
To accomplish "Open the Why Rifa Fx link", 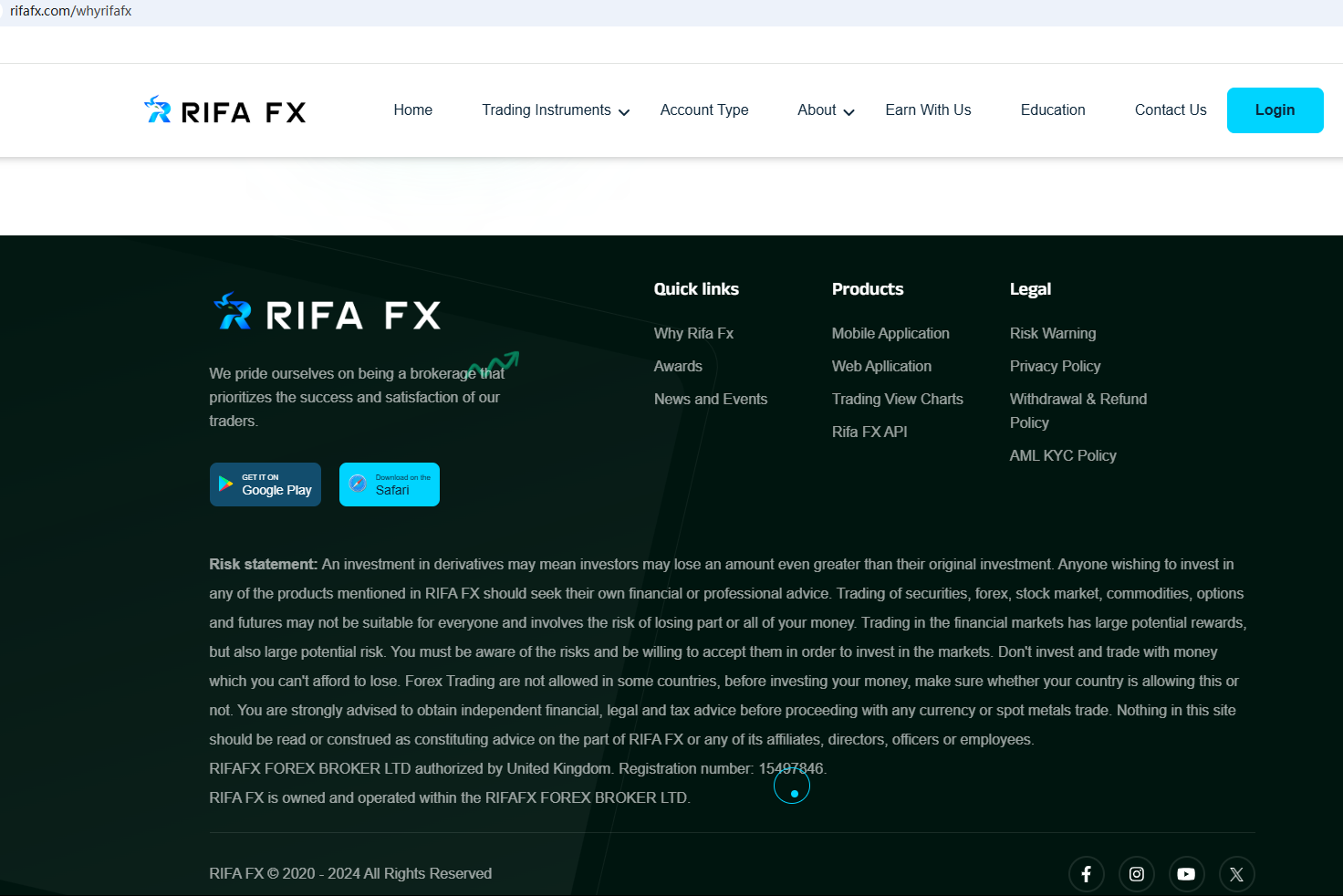I will 693,333.
